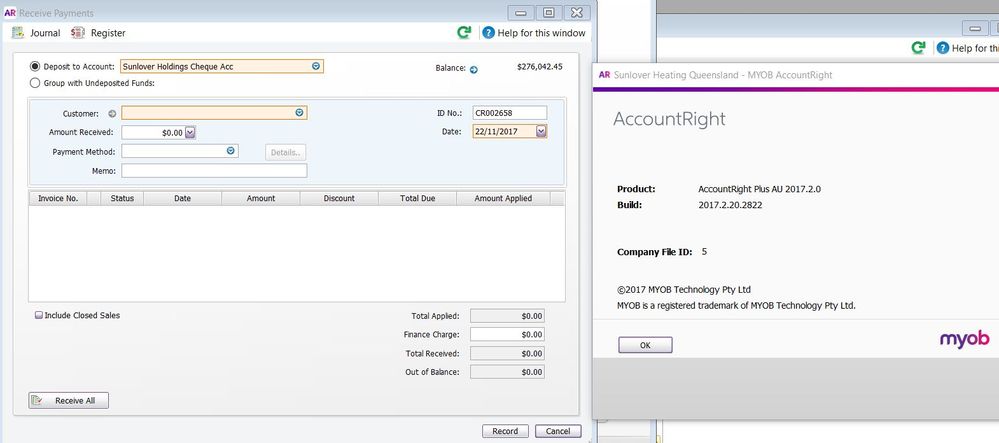Click the Record button
Image resolution: width=999 pixels, height=443 pixels.
[x=505, y=431]
